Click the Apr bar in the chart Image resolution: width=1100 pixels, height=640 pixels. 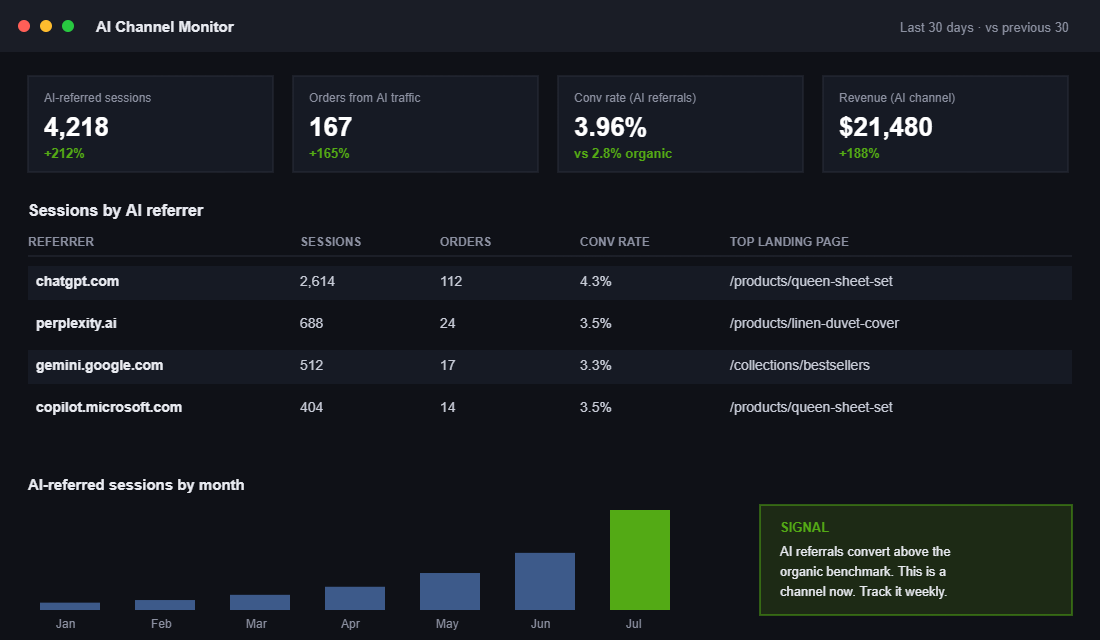point(355,598)
